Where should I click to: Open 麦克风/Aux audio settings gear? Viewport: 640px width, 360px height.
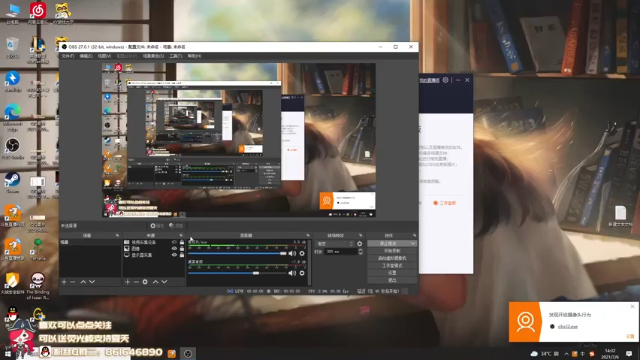click(302, 253)
